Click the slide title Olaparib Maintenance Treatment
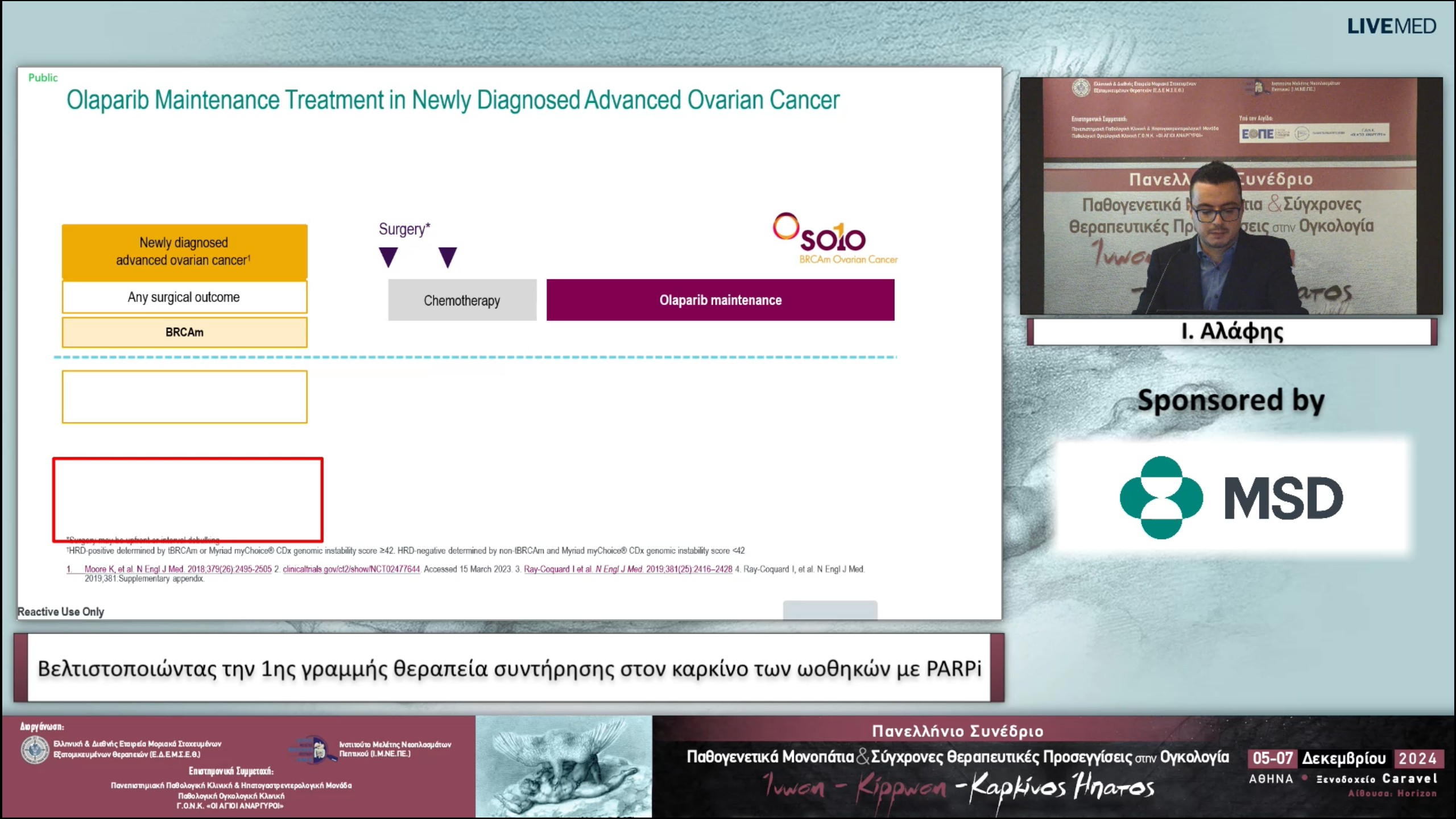 pos(453,100)
